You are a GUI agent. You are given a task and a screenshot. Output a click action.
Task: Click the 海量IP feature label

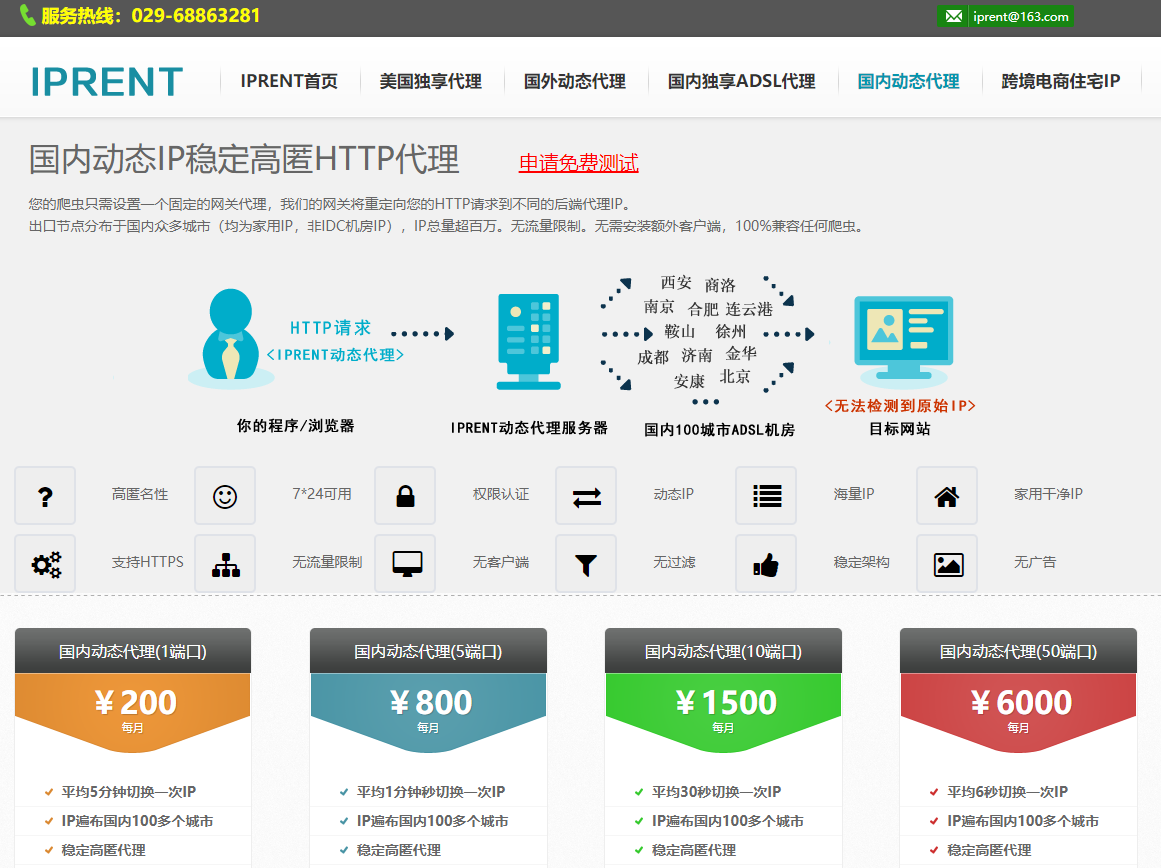point(854,494)
